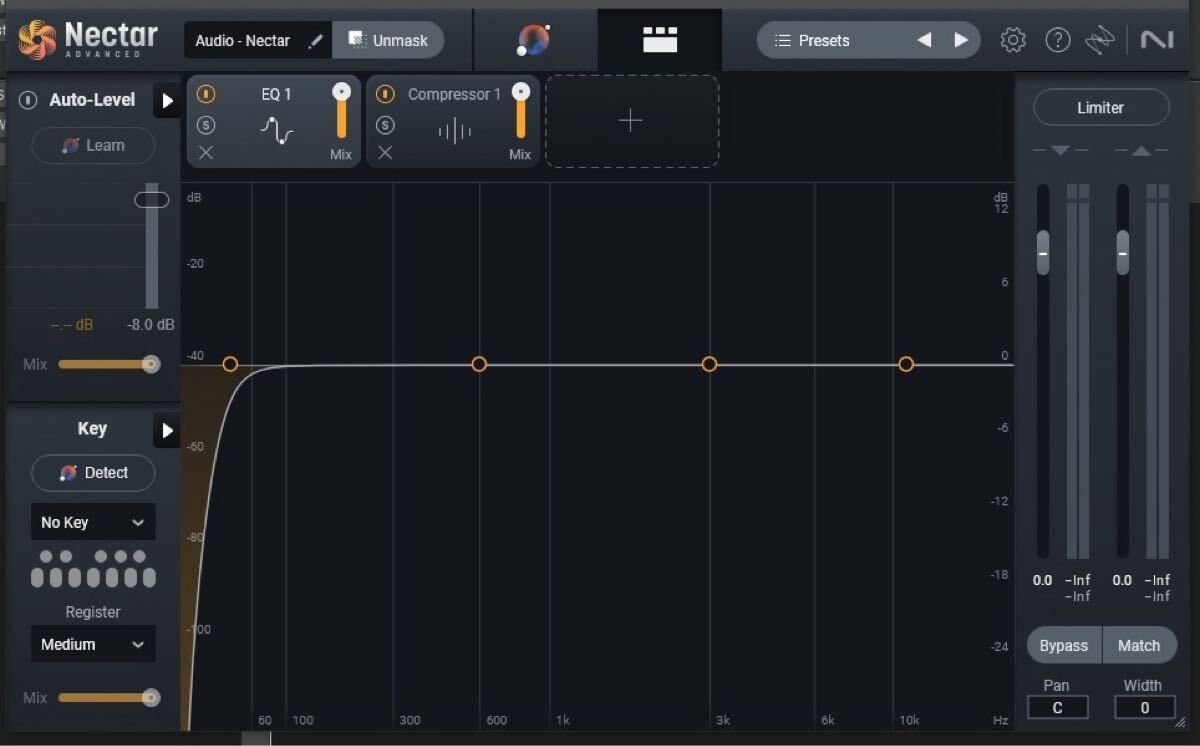This screenshot has height=746, width=1200.
Task: Expand the Auto-Level panel arrow
Action: 167,100
